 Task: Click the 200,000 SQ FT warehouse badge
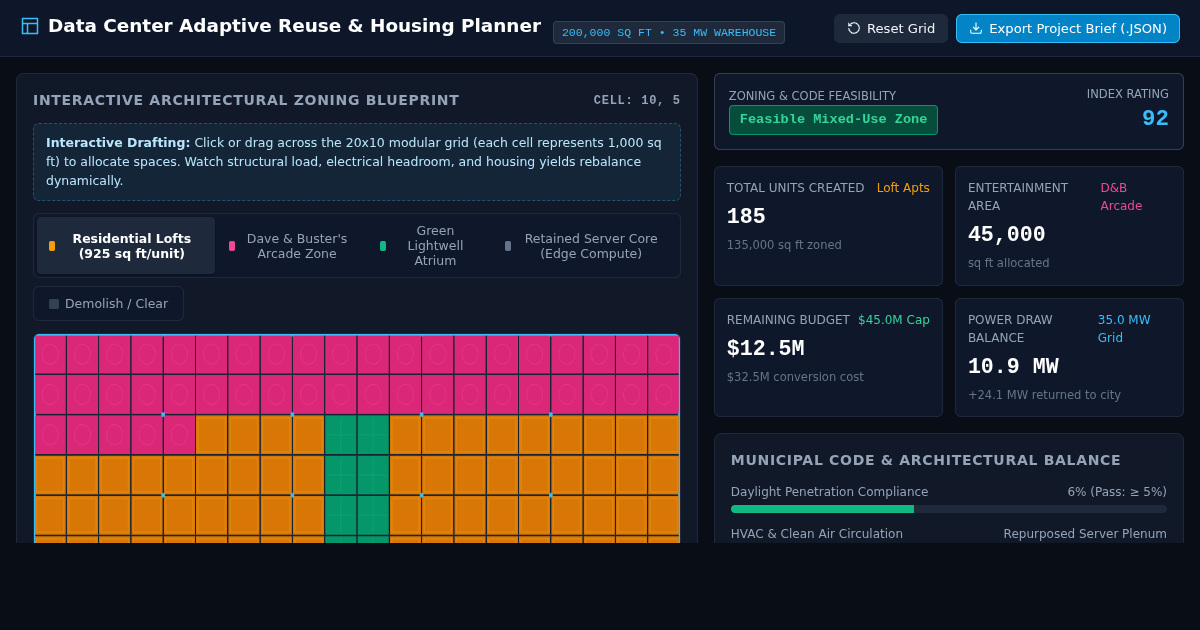tap(669, 33)
